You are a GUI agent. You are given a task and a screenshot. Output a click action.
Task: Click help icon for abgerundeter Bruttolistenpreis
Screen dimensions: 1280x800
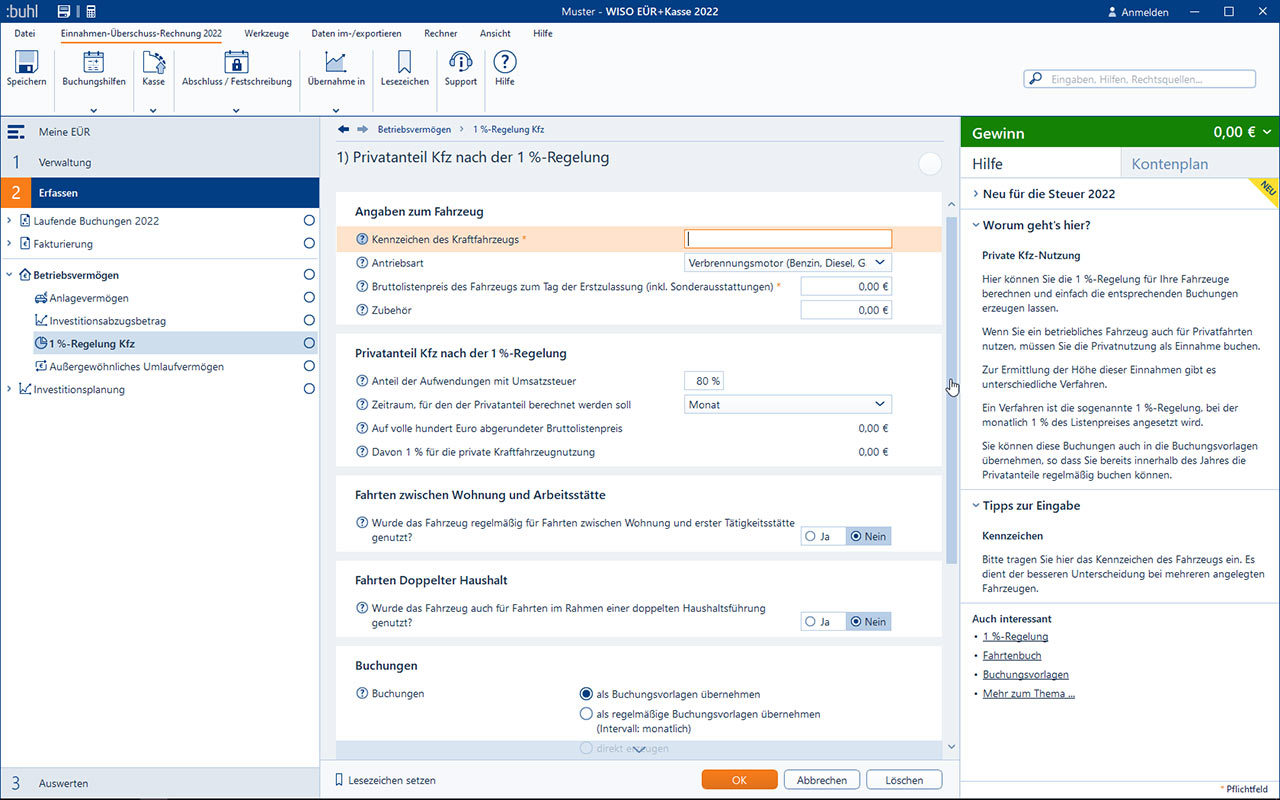point(362,428)
